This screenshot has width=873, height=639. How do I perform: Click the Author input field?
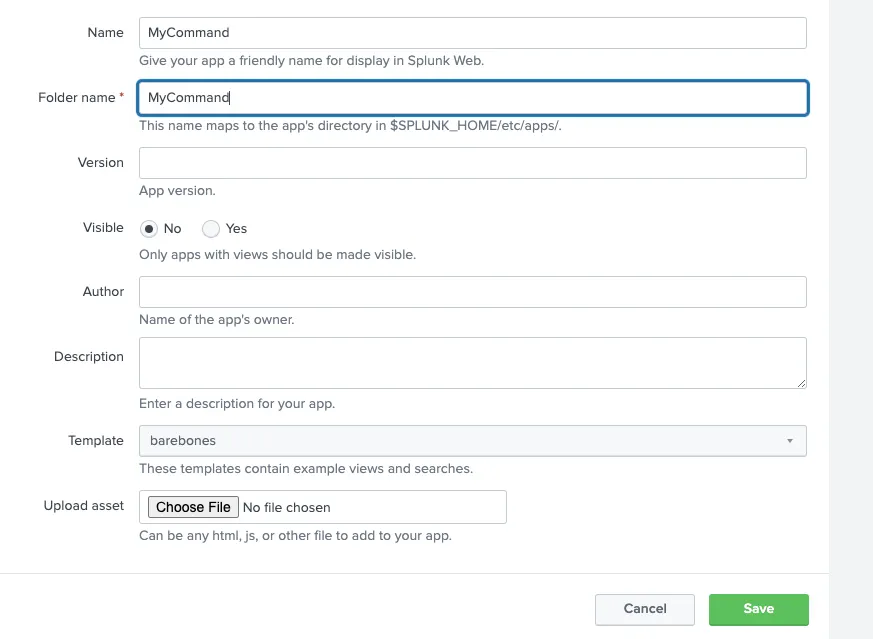point(472,291)
